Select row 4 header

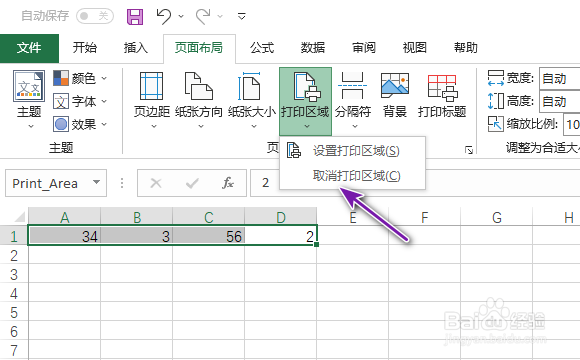14,293
